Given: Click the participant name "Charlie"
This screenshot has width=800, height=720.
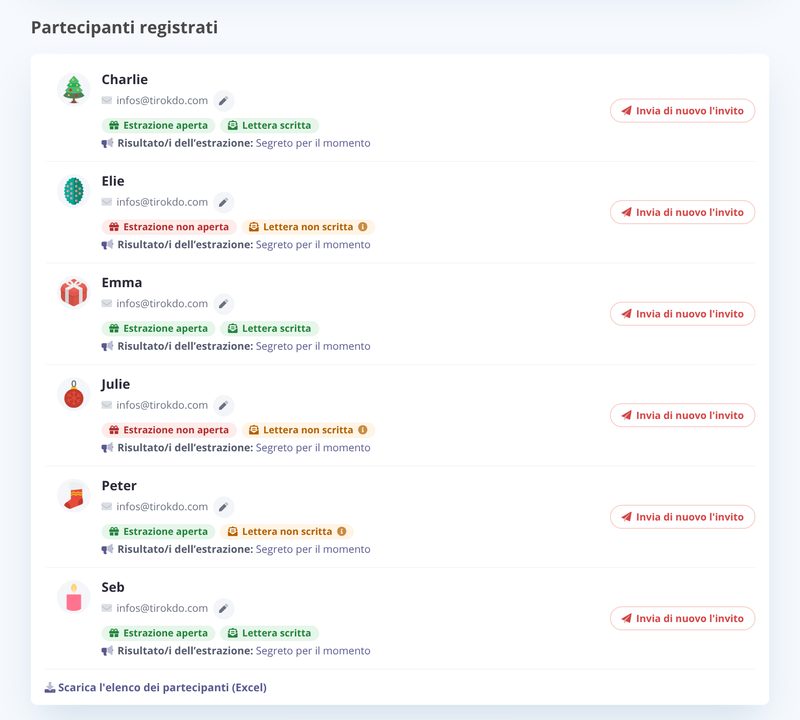Looking at the screenshot, I should 124,80.
